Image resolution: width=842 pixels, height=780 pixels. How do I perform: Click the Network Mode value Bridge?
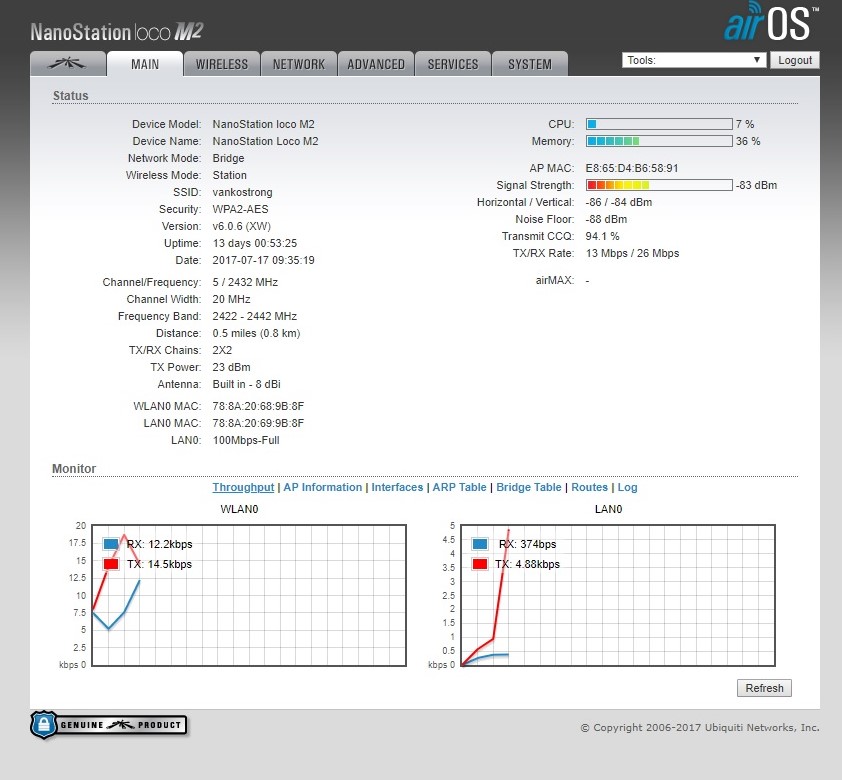pos(228,158)
